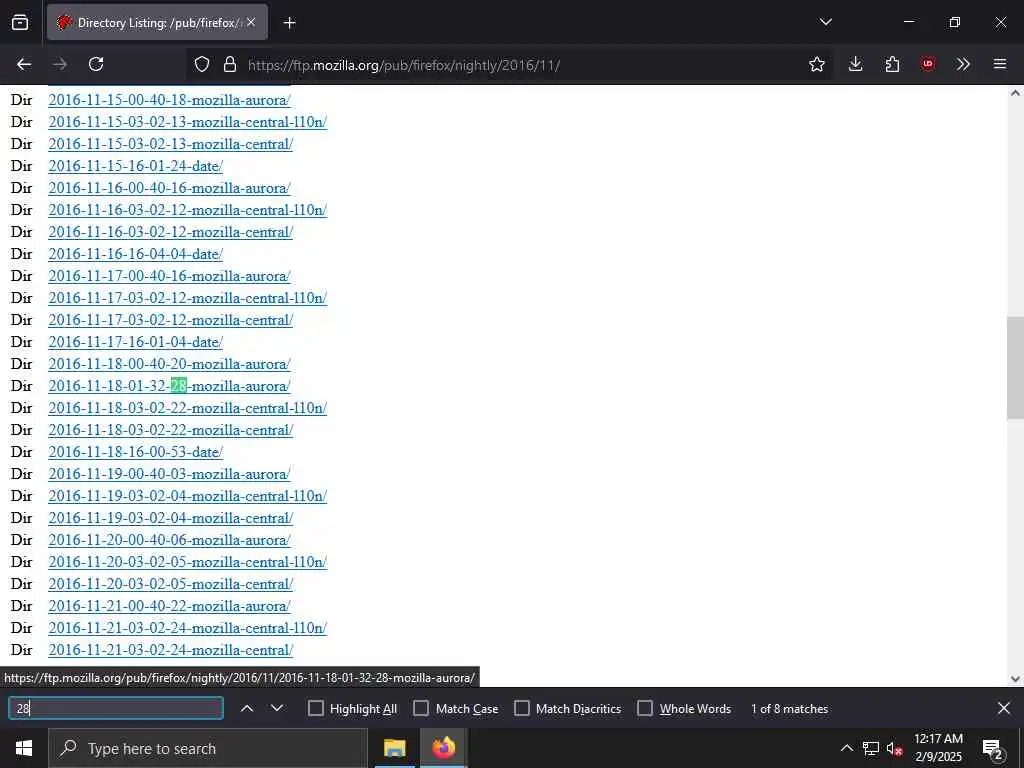Open 2016-11-18-00-40-20-mozilla-aurora directory
1024x768 pixels.
pos(169,364)
